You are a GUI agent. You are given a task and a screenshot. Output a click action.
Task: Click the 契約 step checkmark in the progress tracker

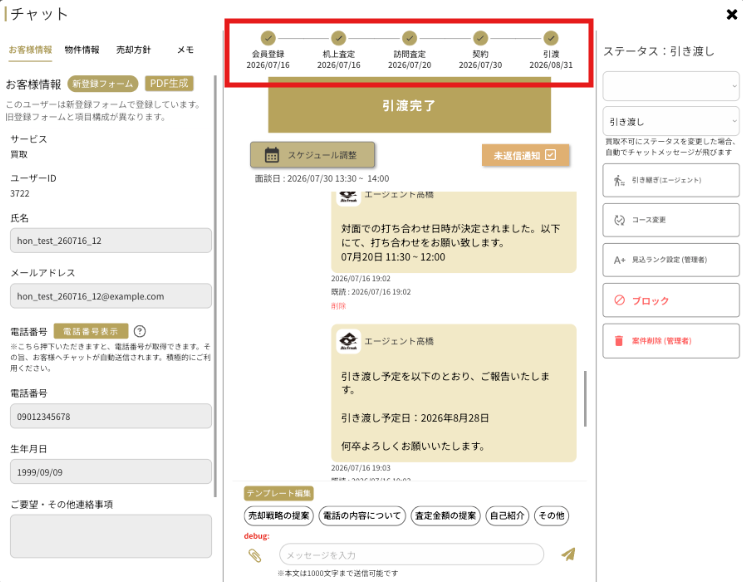[x=480, y=38]
